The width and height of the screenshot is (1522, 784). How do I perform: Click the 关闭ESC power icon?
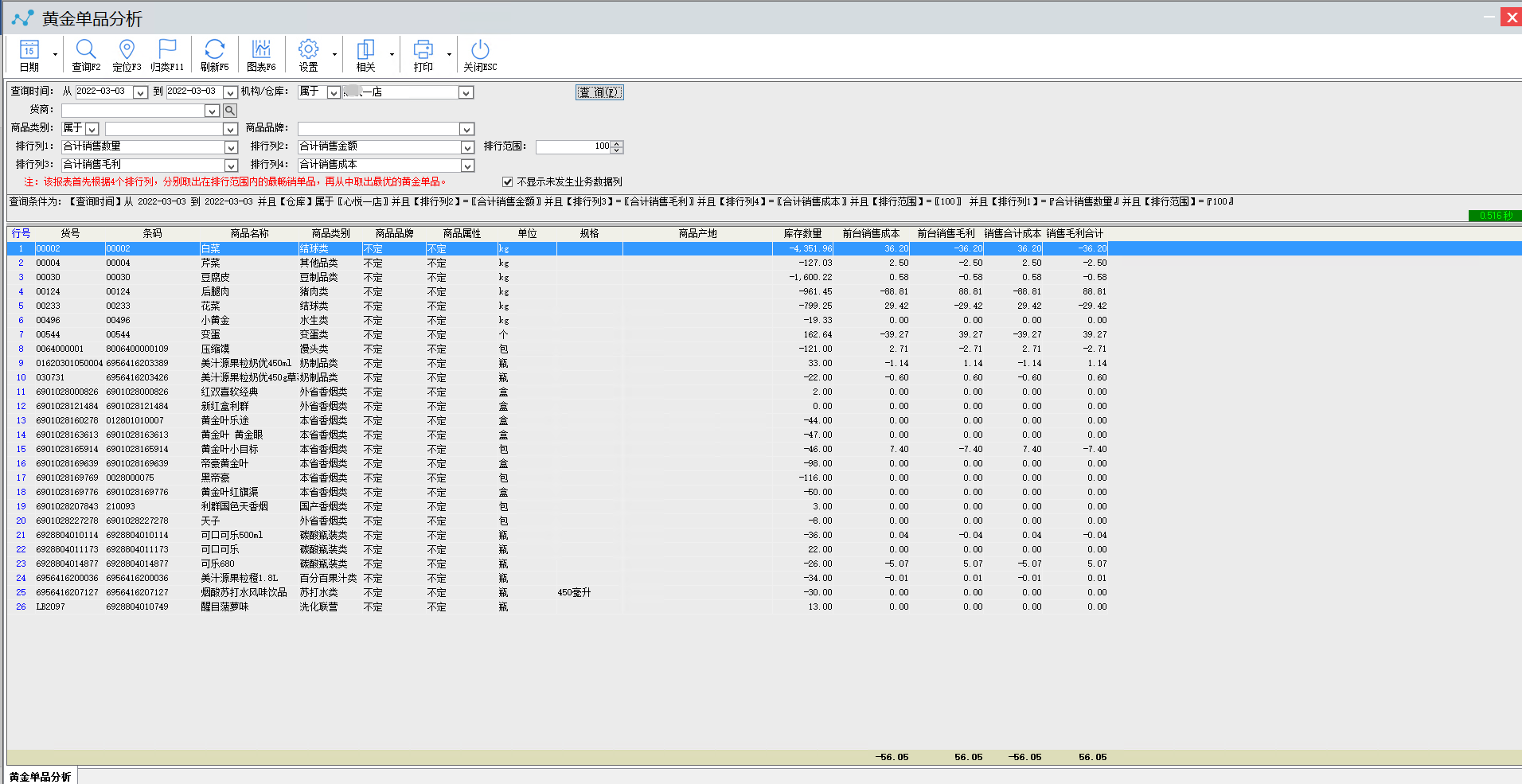click(x=480, y=54)
